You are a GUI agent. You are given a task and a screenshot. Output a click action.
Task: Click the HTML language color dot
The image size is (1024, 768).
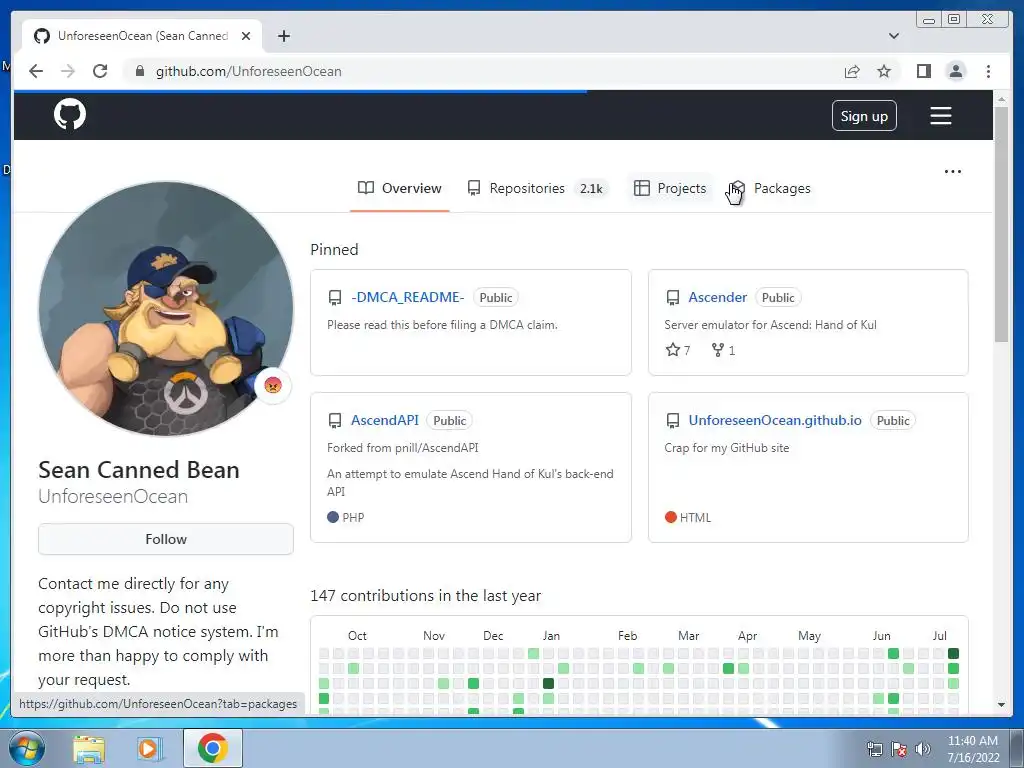(671, 517)
